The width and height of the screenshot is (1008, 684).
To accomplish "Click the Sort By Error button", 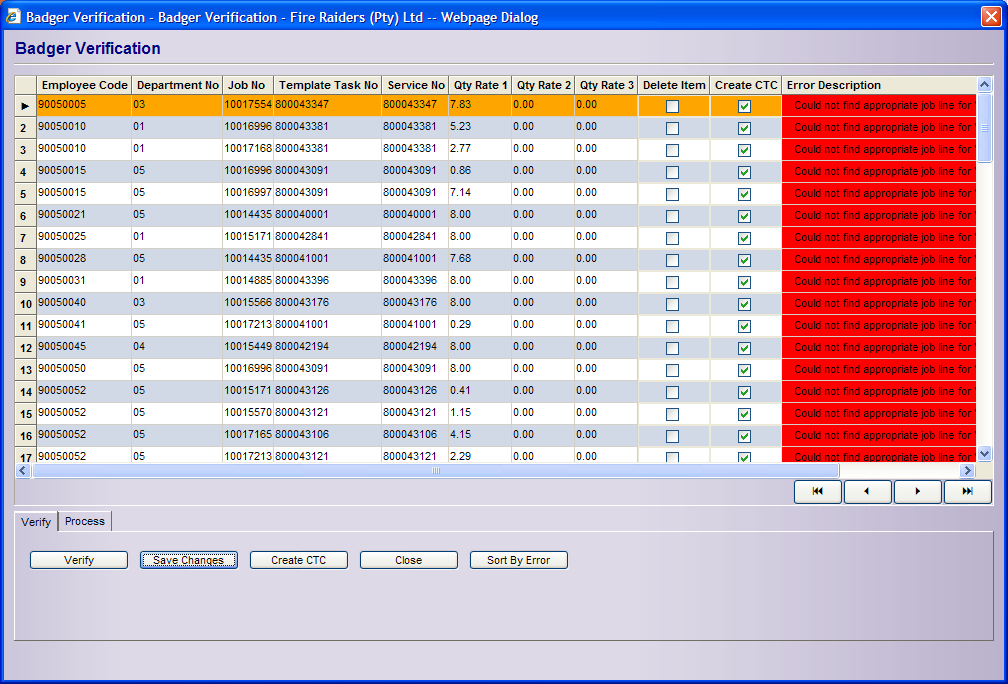I will (518, 560).
